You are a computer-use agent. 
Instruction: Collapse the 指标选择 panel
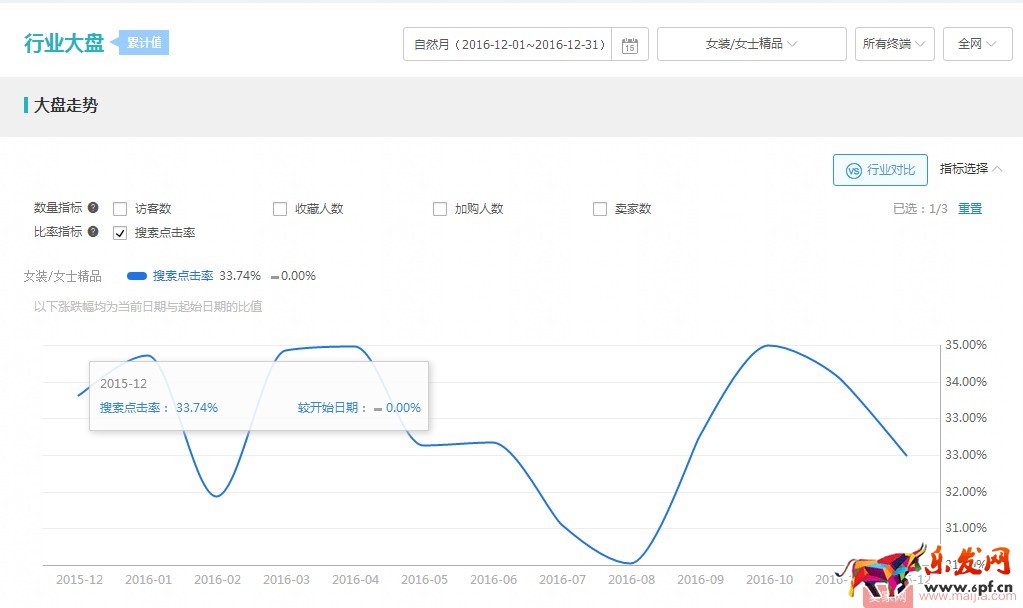[971, 169]
